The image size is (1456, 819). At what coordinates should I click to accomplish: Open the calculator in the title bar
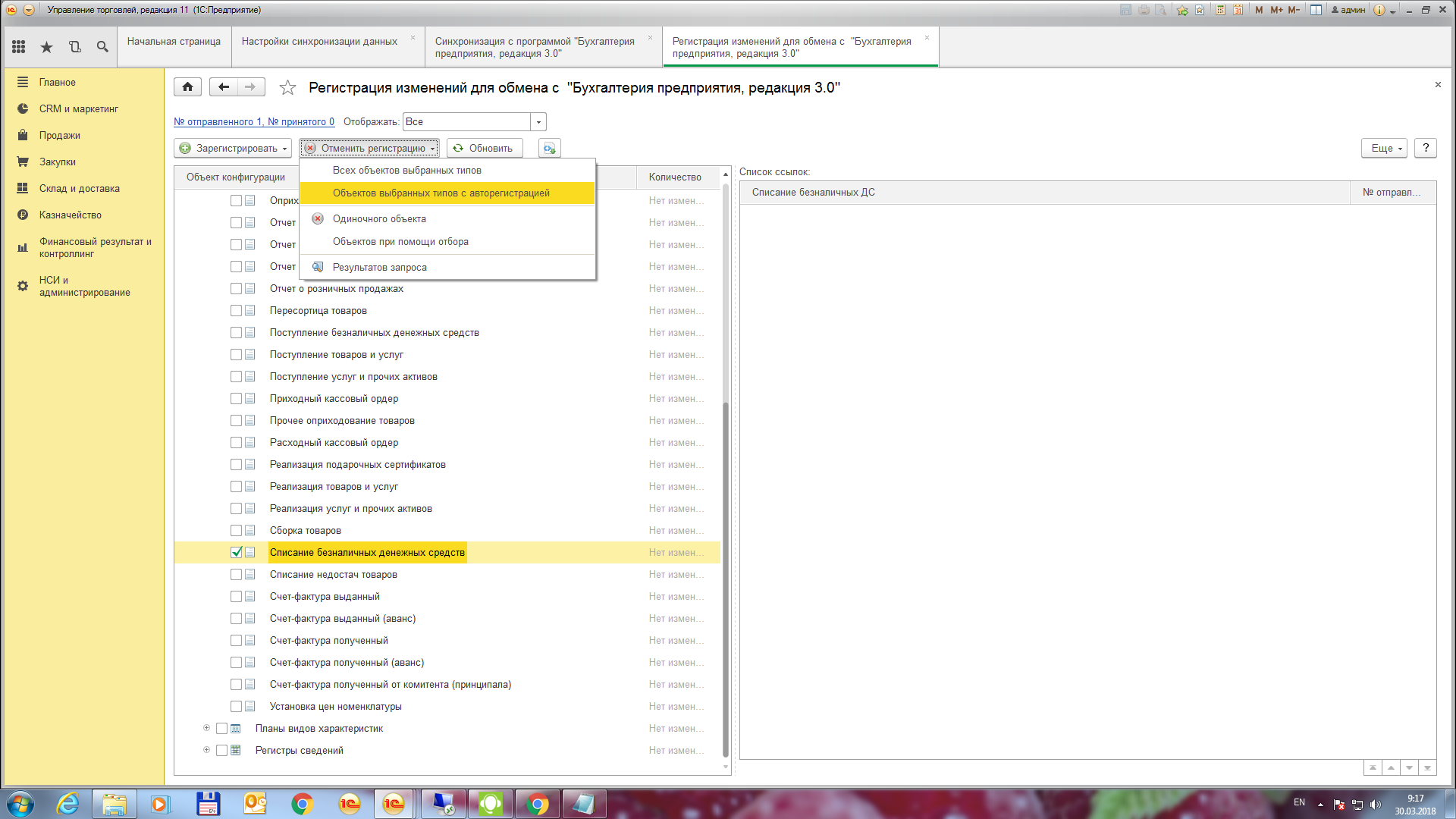point(1220,10)
